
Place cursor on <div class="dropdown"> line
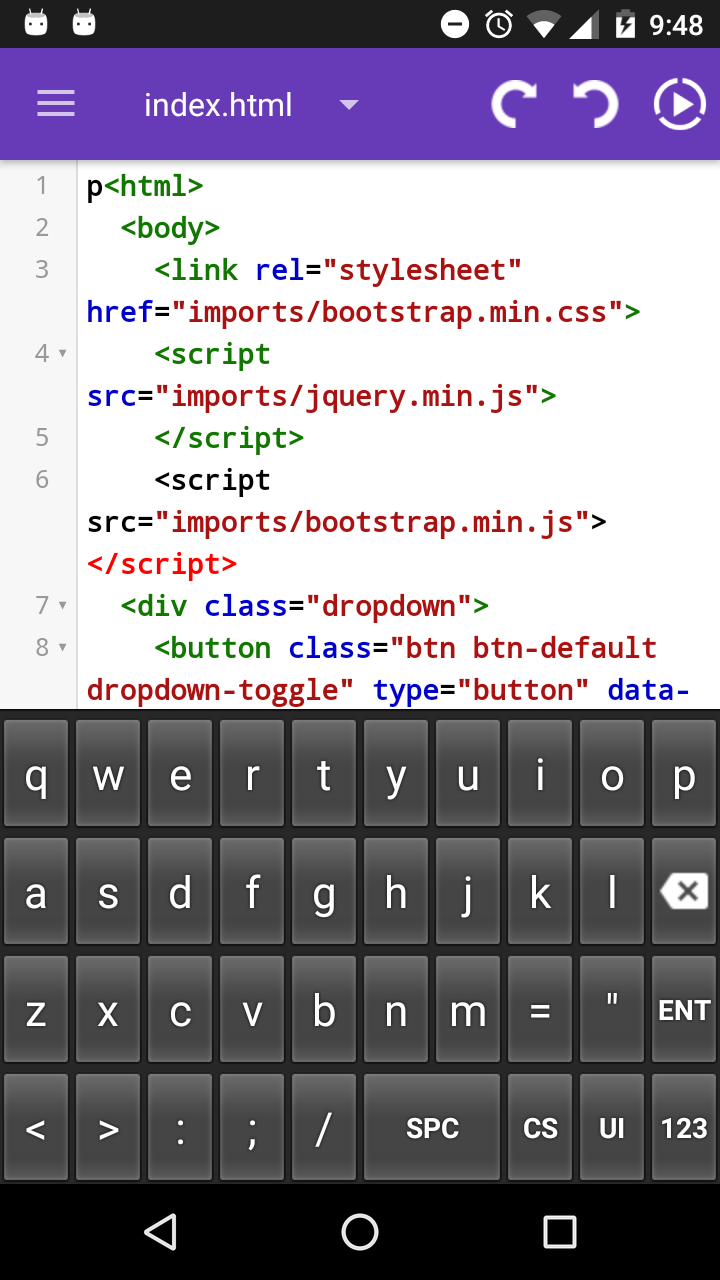[305, 606]
